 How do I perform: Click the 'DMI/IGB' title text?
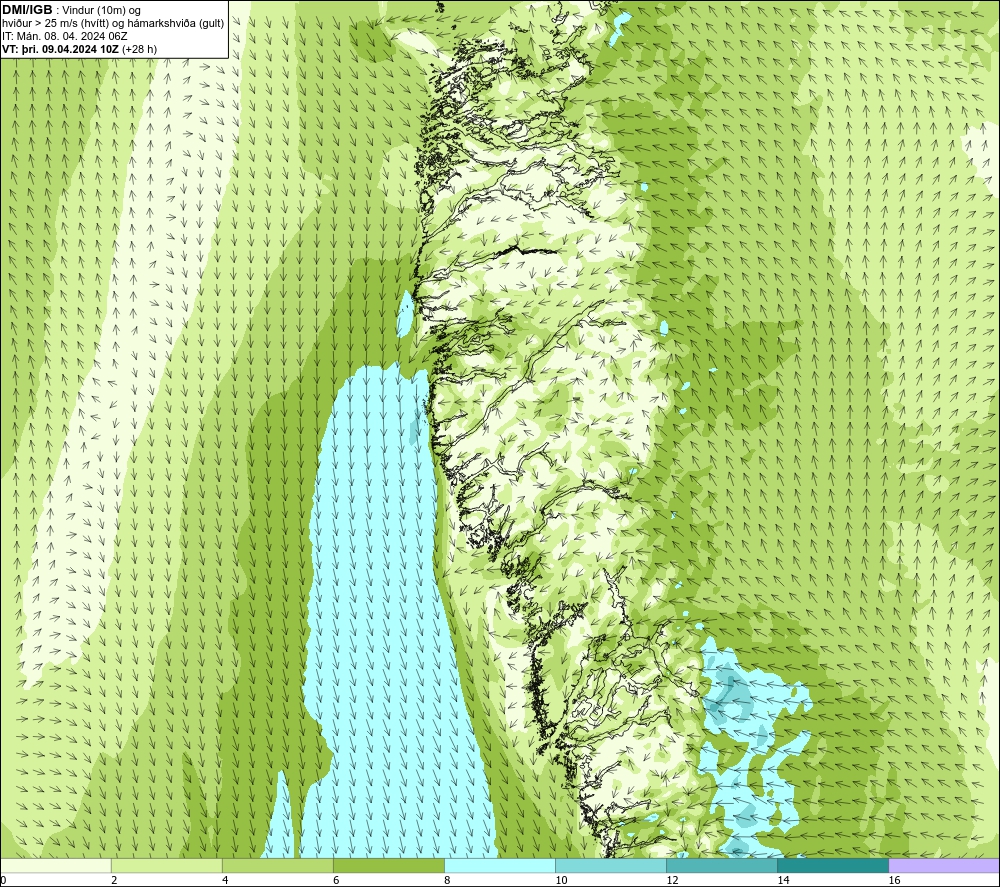coord(27,10)
